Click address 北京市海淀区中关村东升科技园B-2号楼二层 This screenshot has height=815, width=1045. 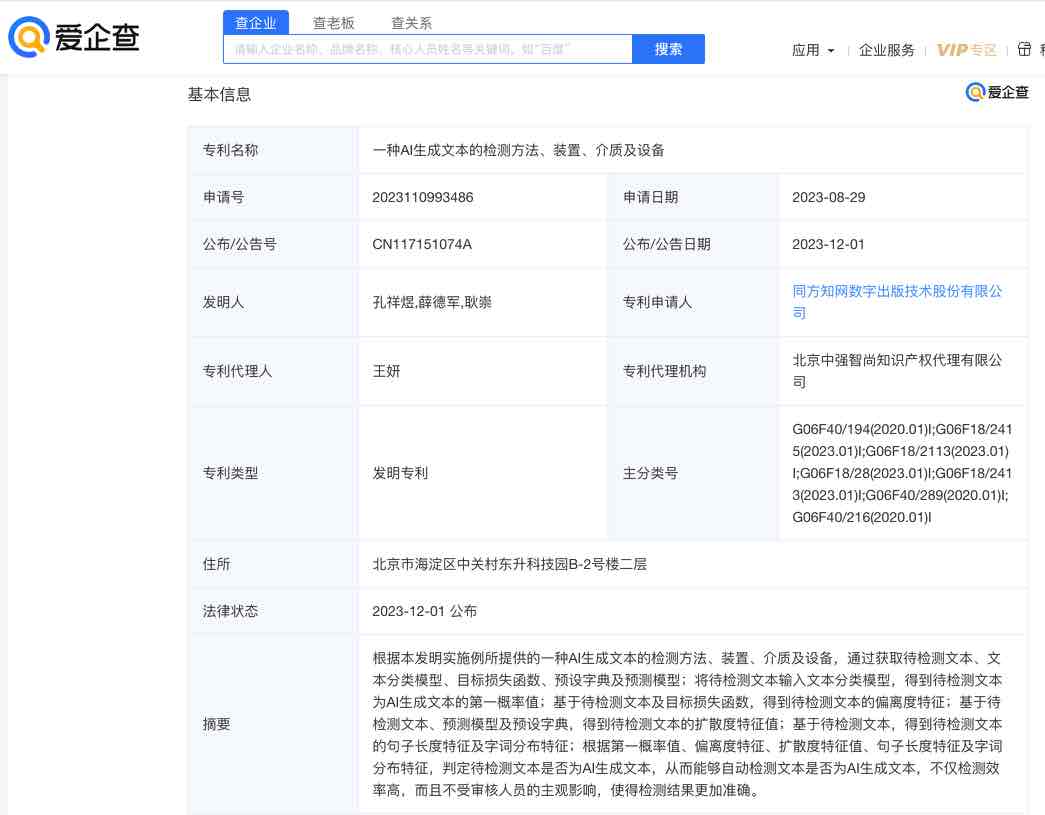tap(509, 564)
